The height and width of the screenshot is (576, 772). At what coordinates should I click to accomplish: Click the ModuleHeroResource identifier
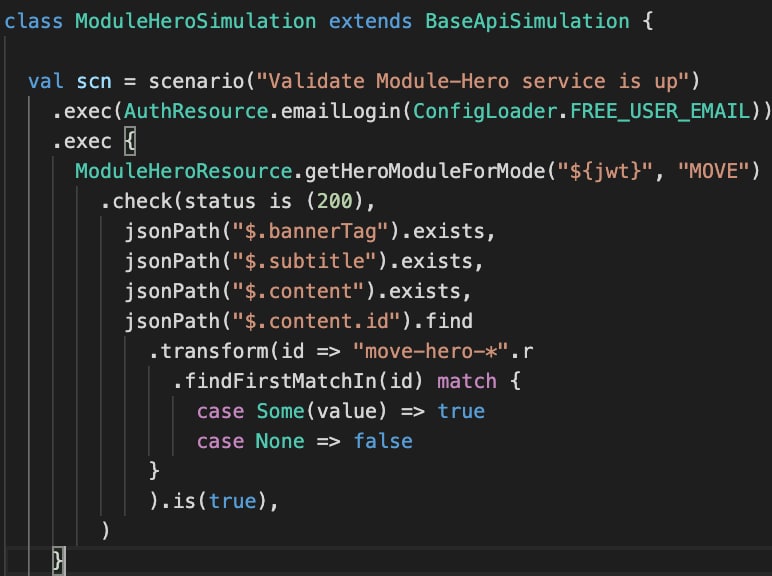click(x=184, y=171)
